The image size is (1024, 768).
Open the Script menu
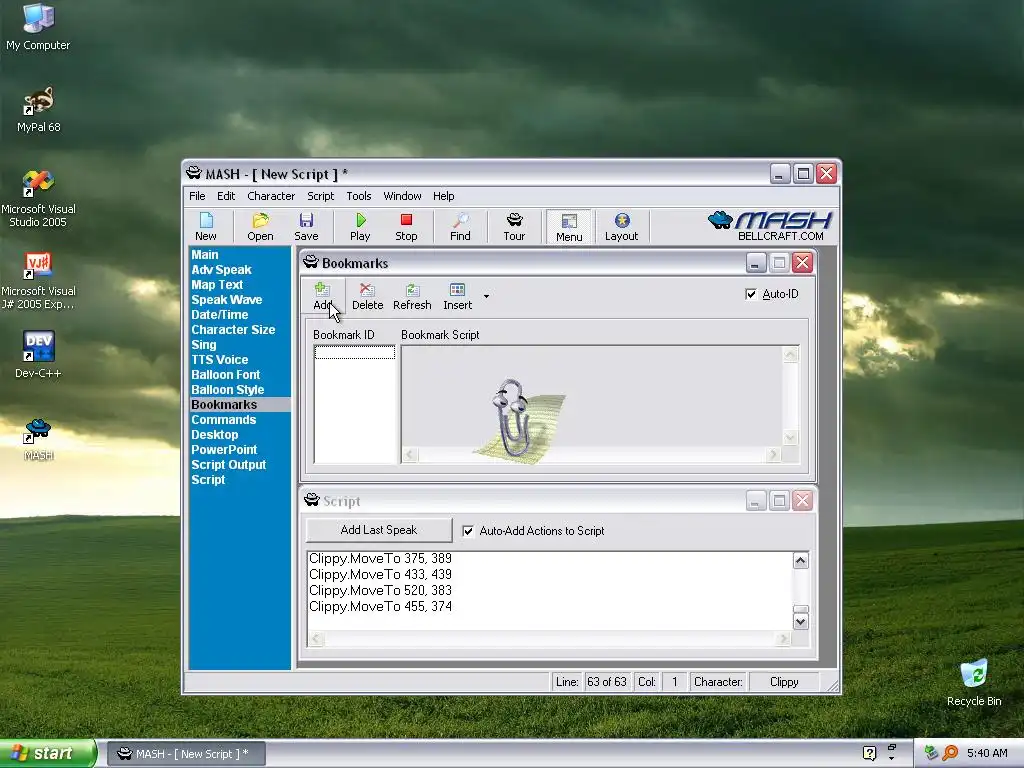pos(321,196)
